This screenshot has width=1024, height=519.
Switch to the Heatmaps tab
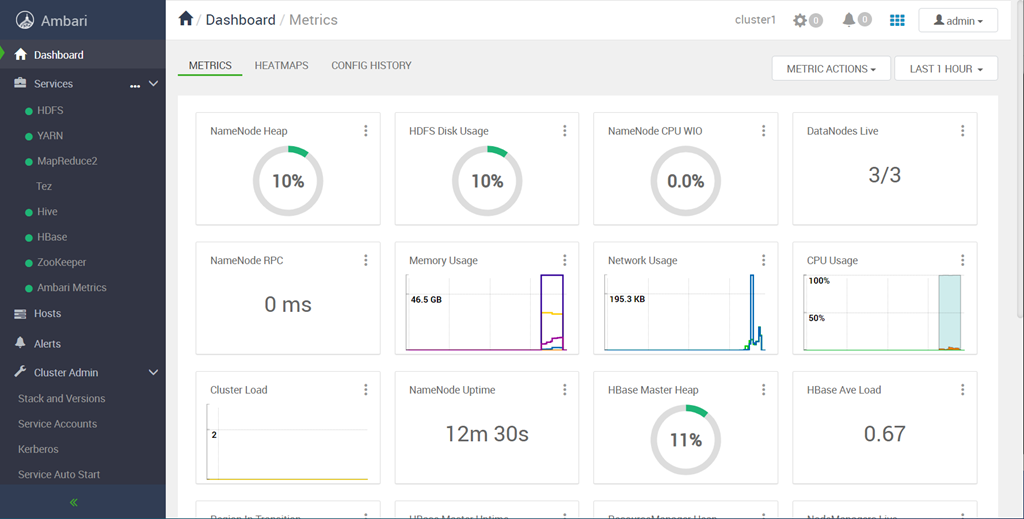281,65
